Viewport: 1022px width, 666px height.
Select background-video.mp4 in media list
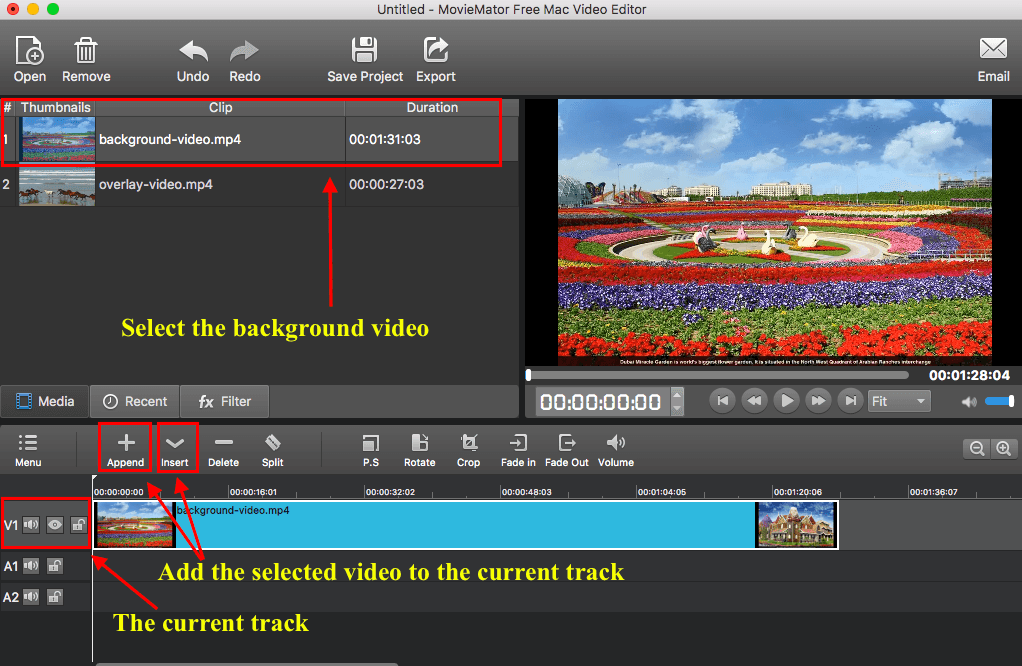point(259,139)
